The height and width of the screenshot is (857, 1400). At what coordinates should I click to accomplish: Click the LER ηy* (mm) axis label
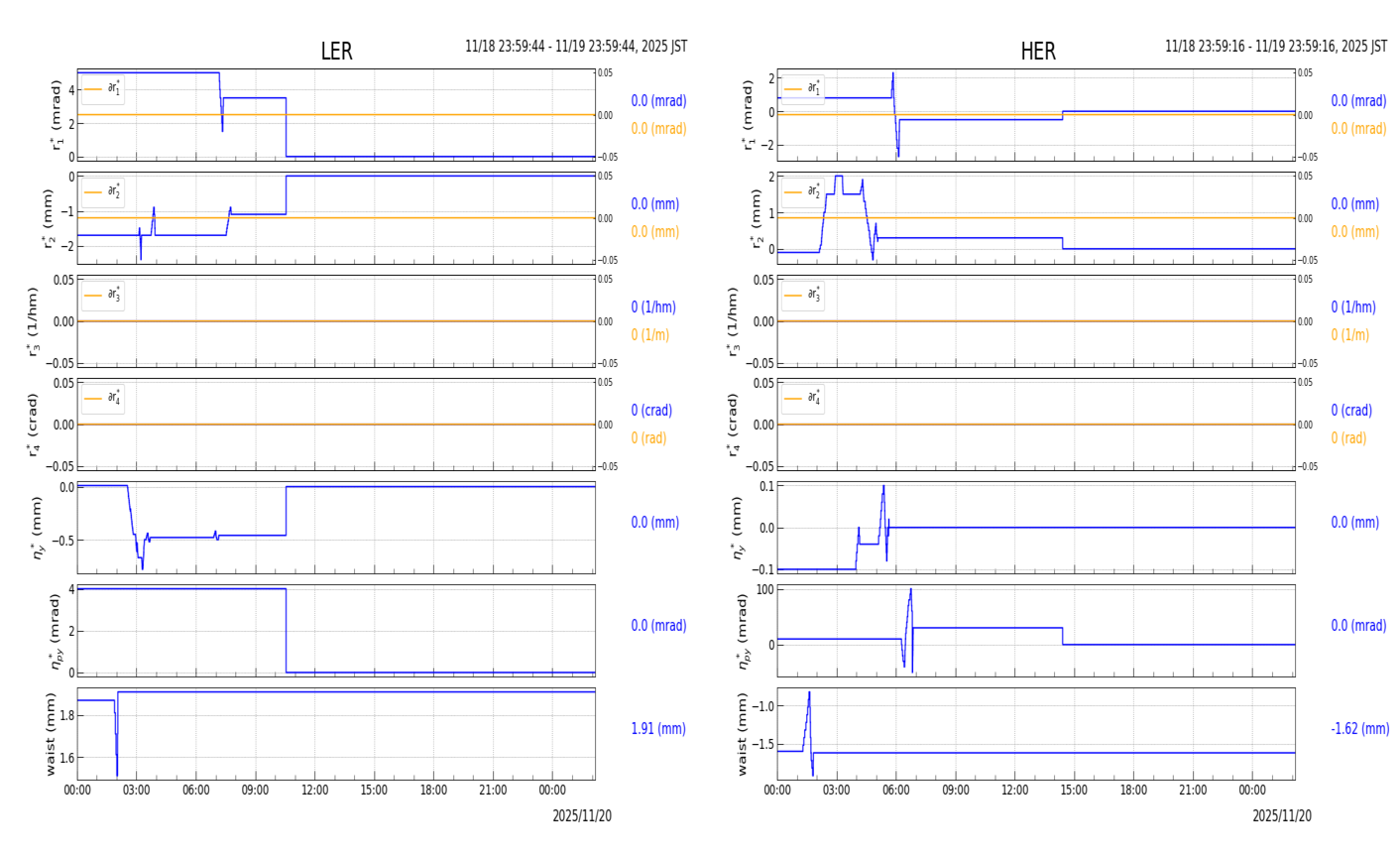pos(38,528)
